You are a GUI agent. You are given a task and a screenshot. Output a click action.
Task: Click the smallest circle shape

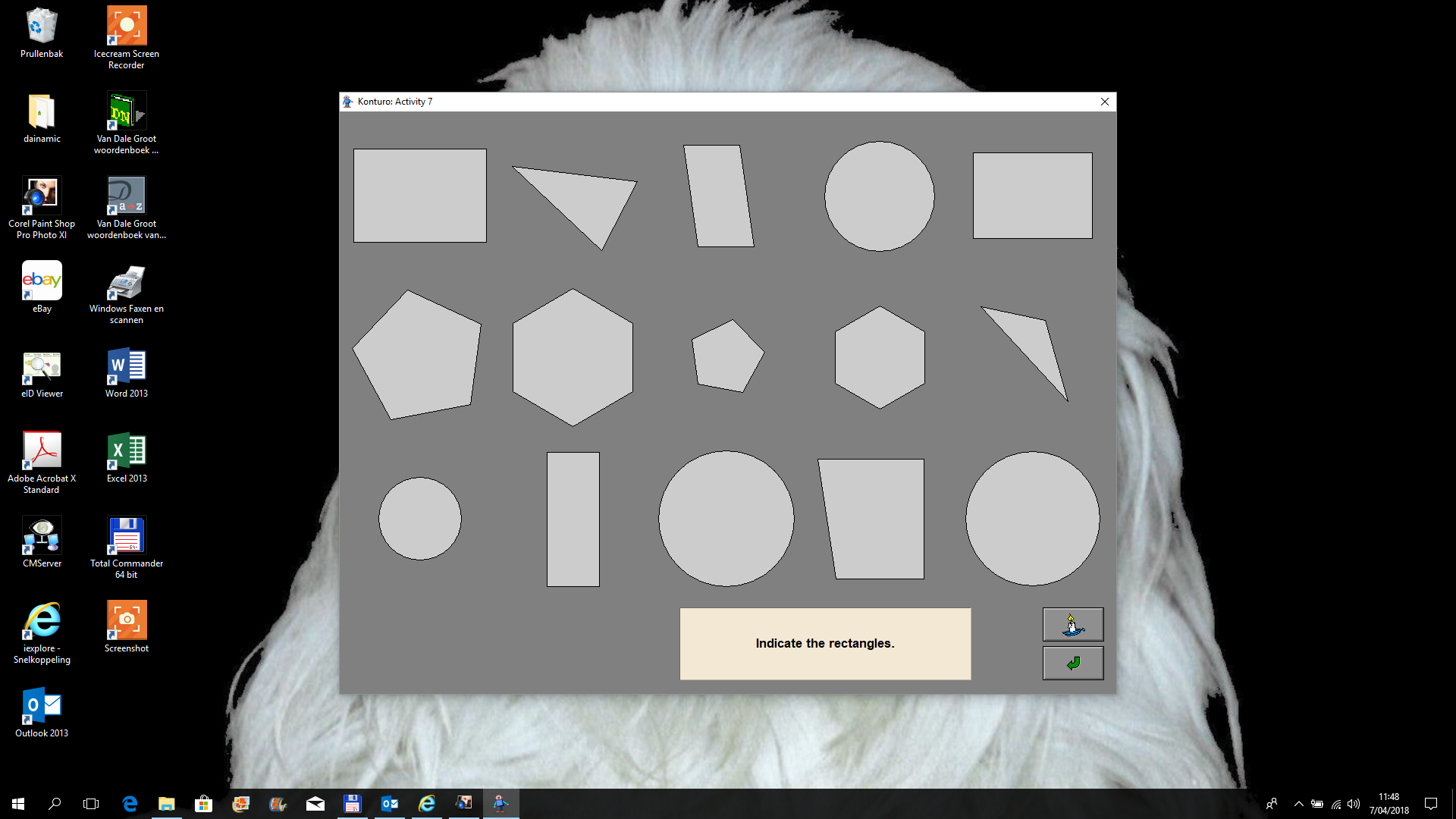click(420, 519)
